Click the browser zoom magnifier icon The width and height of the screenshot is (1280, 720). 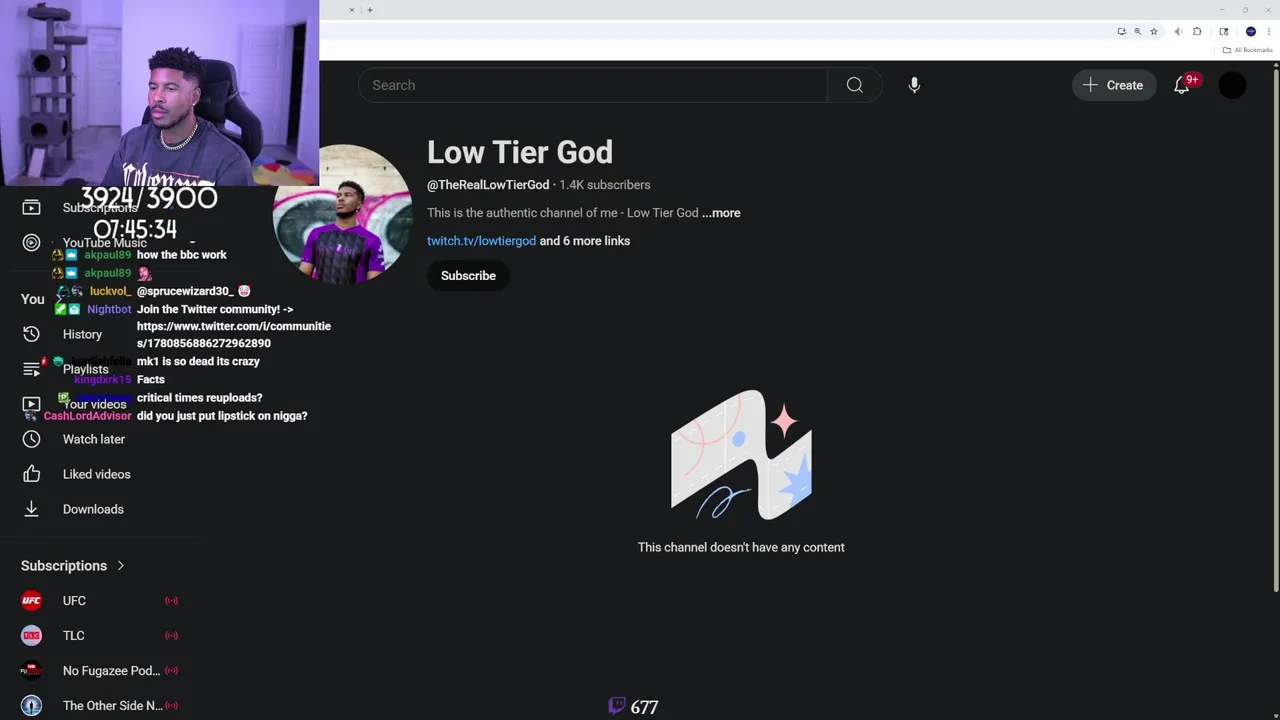(1137, 32)
